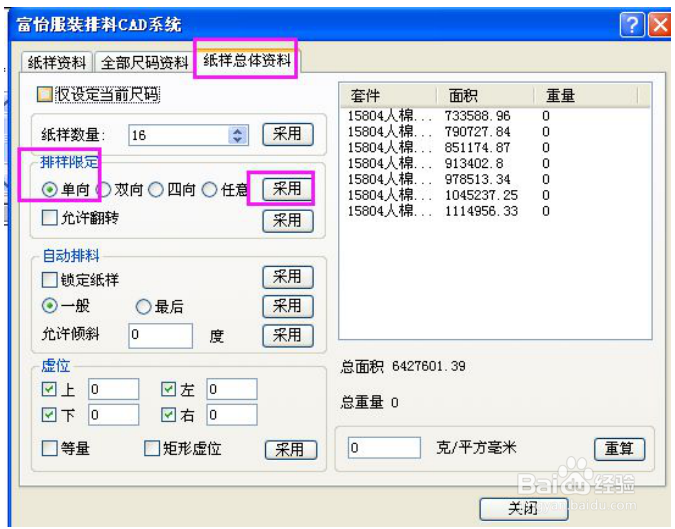Click the 面积 column header
The height and width of the screenshot is (529, 675).
click(x=485, y=96)
